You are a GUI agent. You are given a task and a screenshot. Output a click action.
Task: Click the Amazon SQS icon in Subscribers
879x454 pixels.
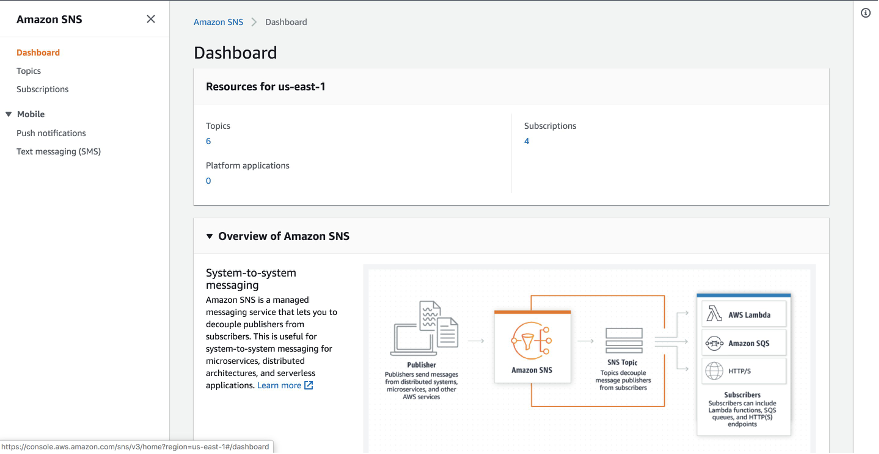(714, 343)
